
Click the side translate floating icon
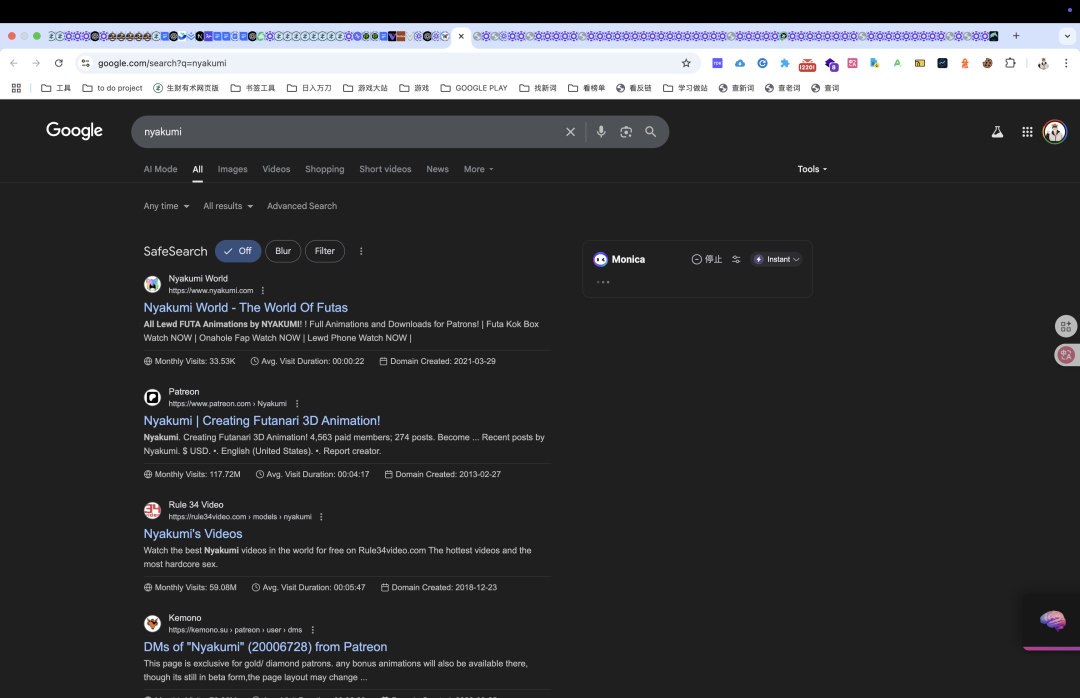[x=1066, y=354]
